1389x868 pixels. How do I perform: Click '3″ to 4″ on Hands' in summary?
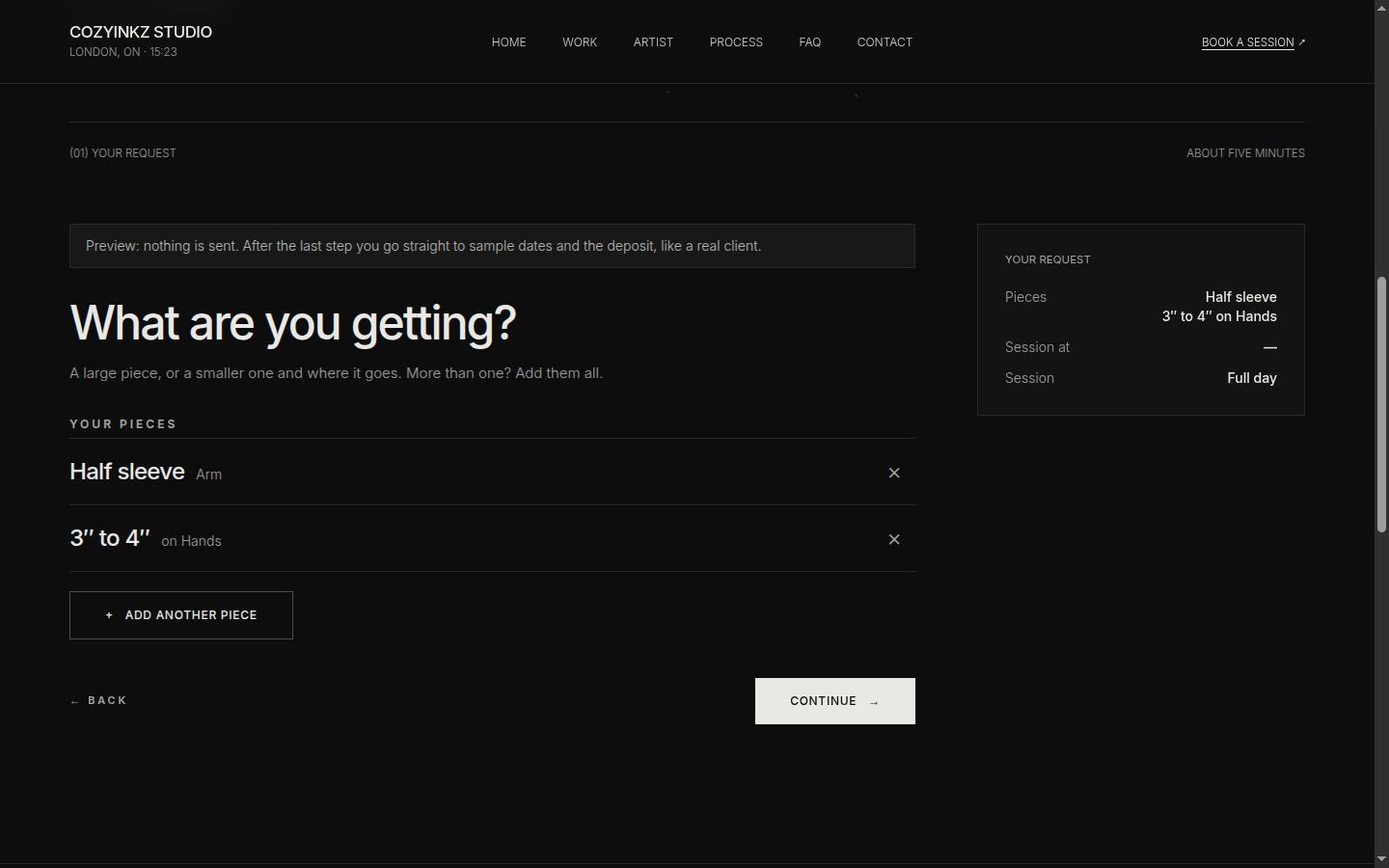tap(1219, 316)
